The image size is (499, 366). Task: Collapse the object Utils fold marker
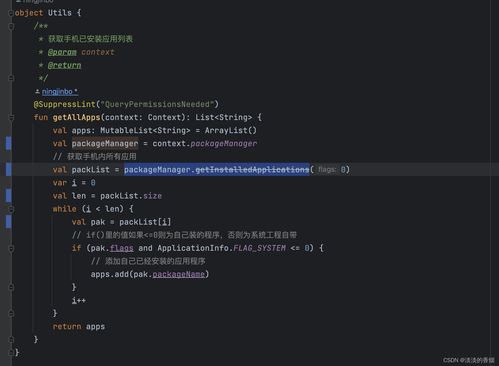(x=11, y=13)
